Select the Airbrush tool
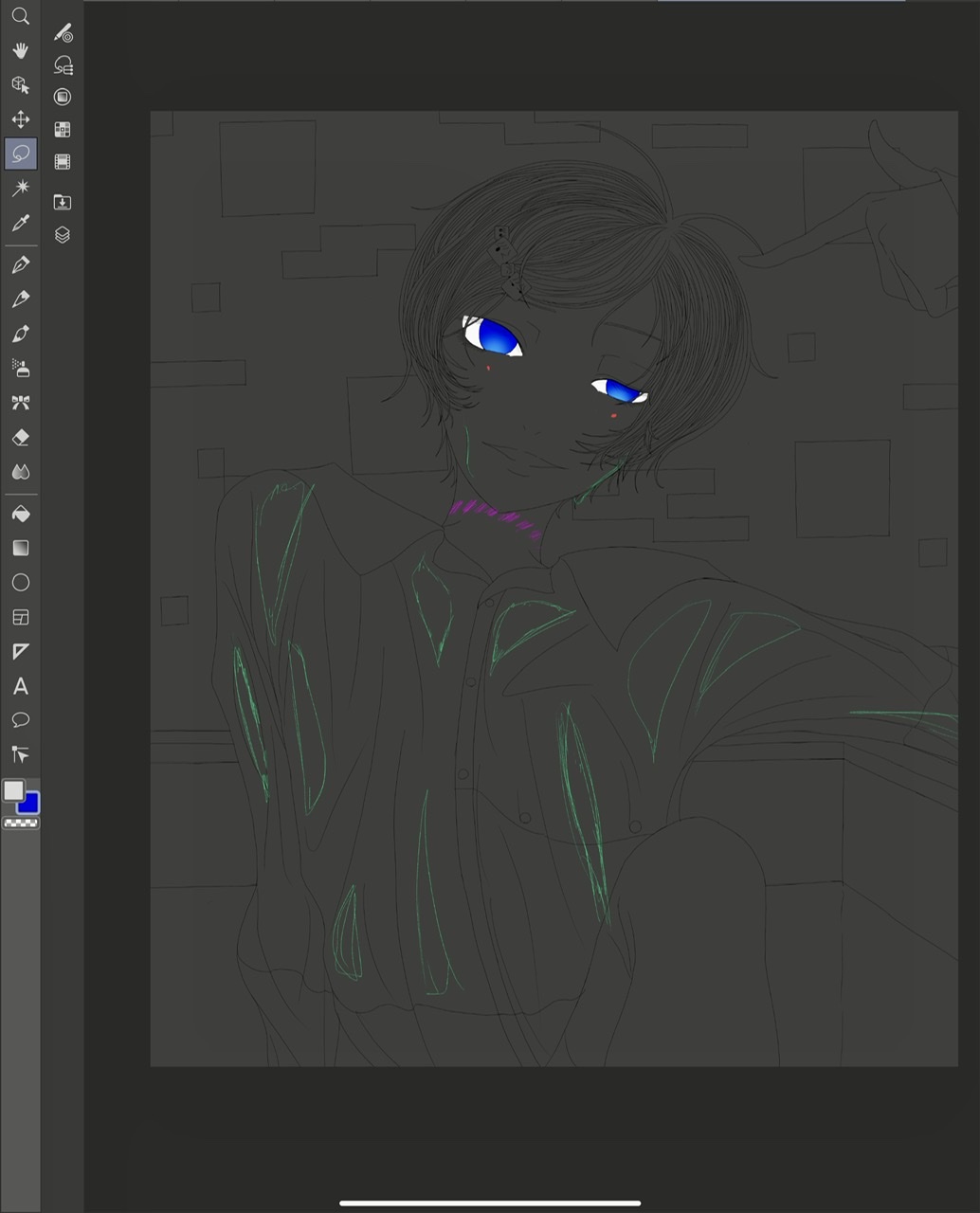This screenshot has height=1213, width=980. (x=20, y=368)
